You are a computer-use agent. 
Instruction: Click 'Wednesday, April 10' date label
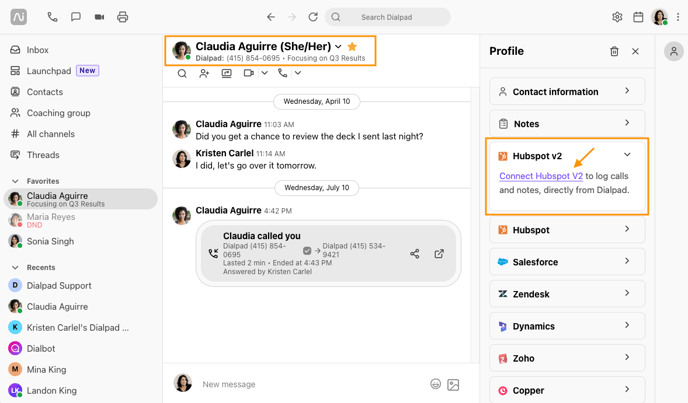[317, 101]
